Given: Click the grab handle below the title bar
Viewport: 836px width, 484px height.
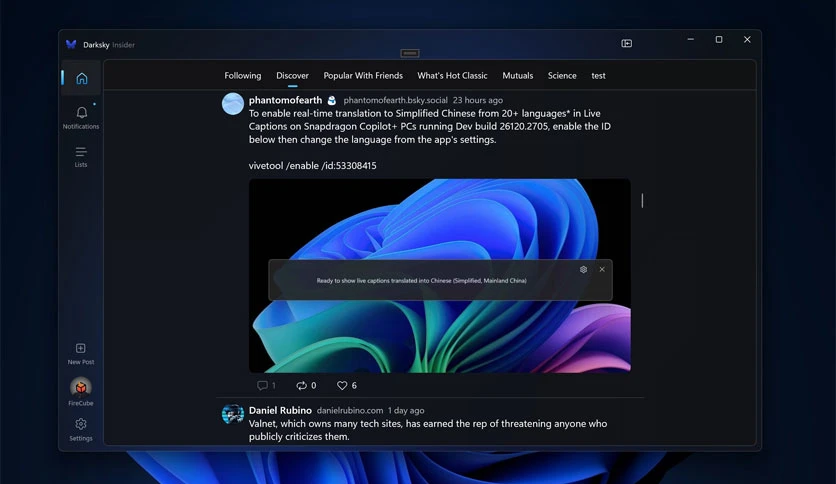Looking at the screenshot, I should (409, 53).
